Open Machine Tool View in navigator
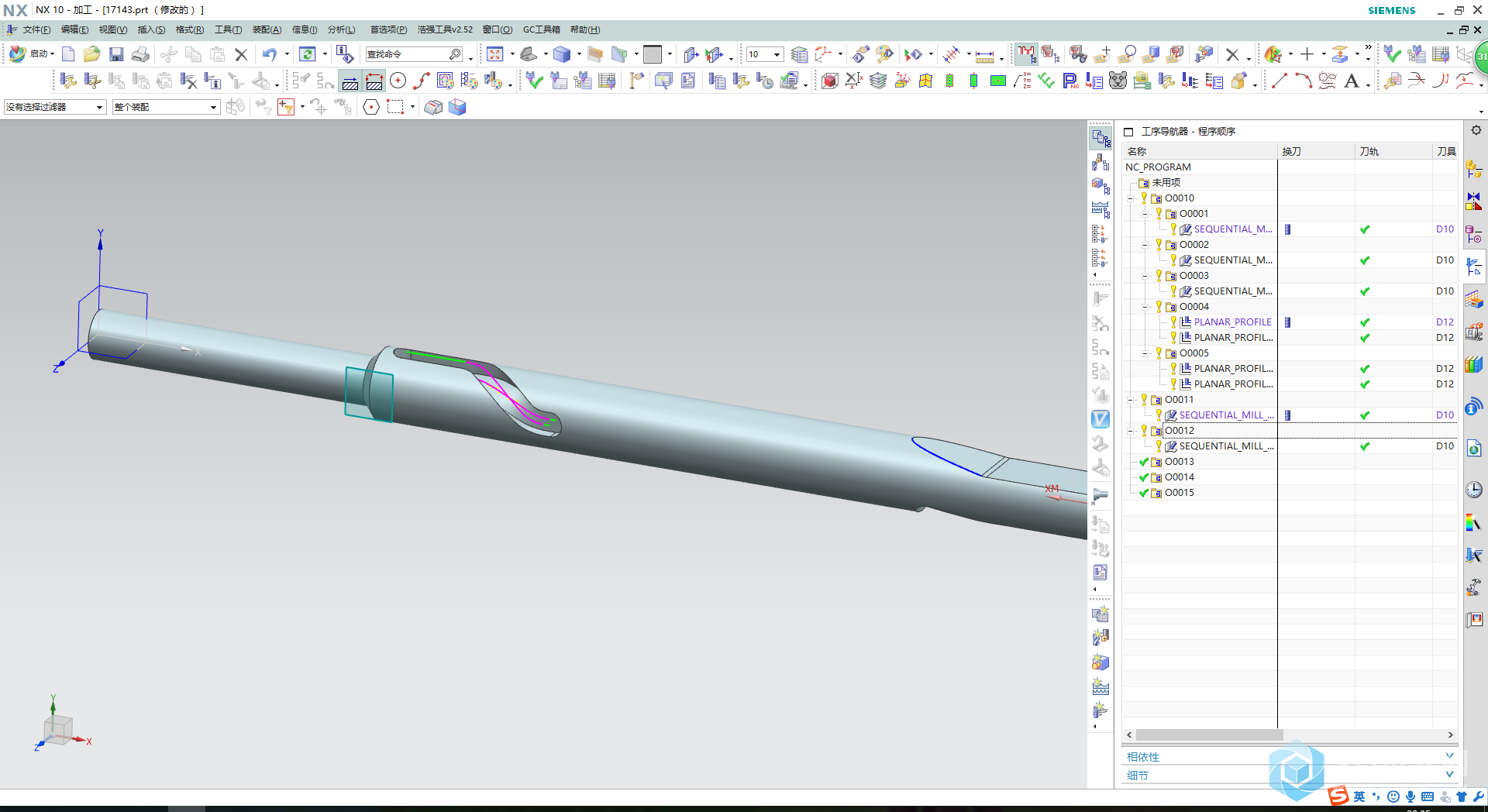 click(1100, 163)
